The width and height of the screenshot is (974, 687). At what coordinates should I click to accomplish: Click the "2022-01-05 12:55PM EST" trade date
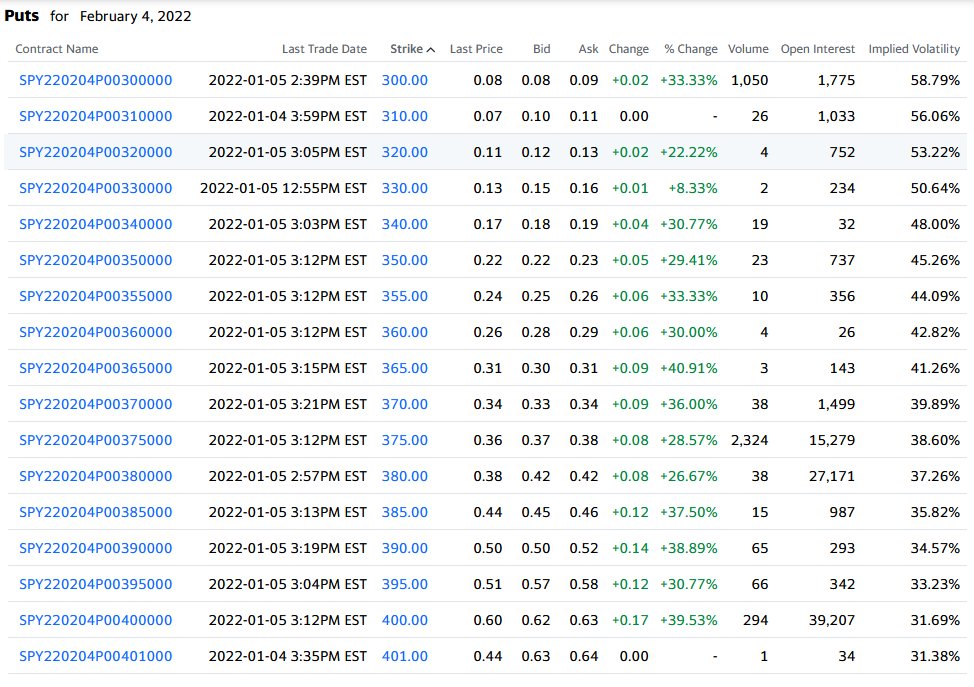[283, 188]
